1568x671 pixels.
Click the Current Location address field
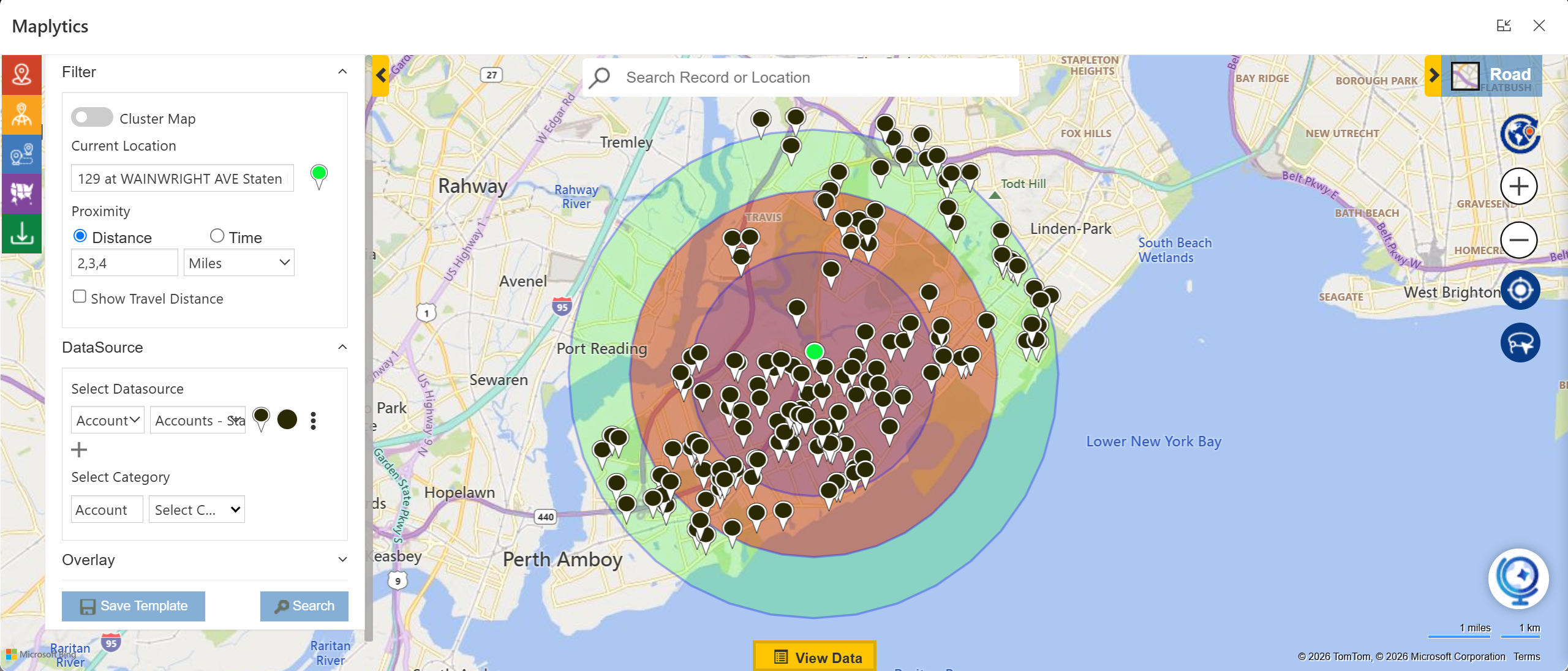tap(183, 178)
